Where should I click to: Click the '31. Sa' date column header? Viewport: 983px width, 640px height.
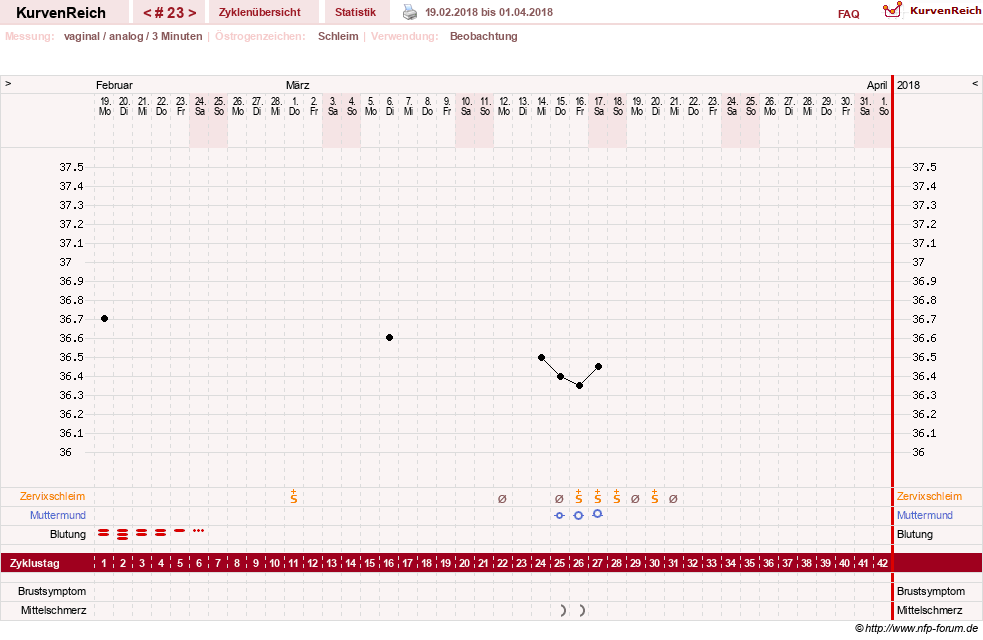pyautogui.click(x=865, y=106)
